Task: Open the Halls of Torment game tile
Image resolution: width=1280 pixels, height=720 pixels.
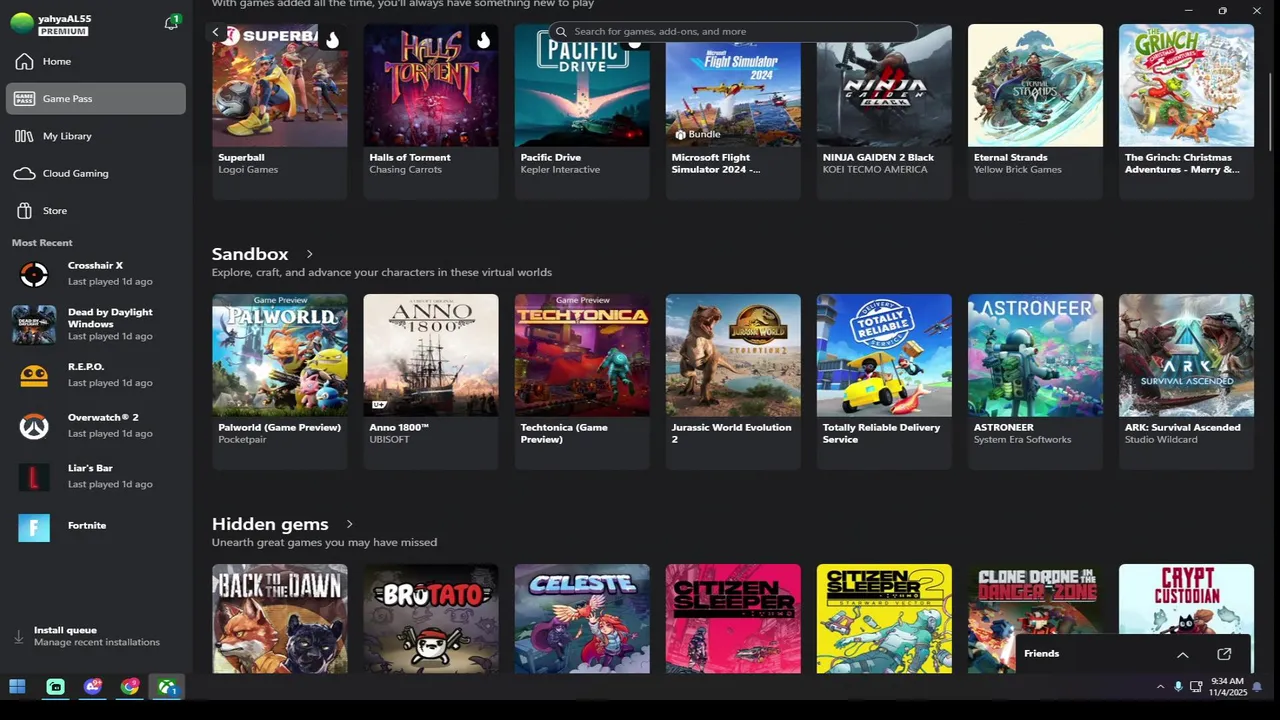Action: pos(431,111)
